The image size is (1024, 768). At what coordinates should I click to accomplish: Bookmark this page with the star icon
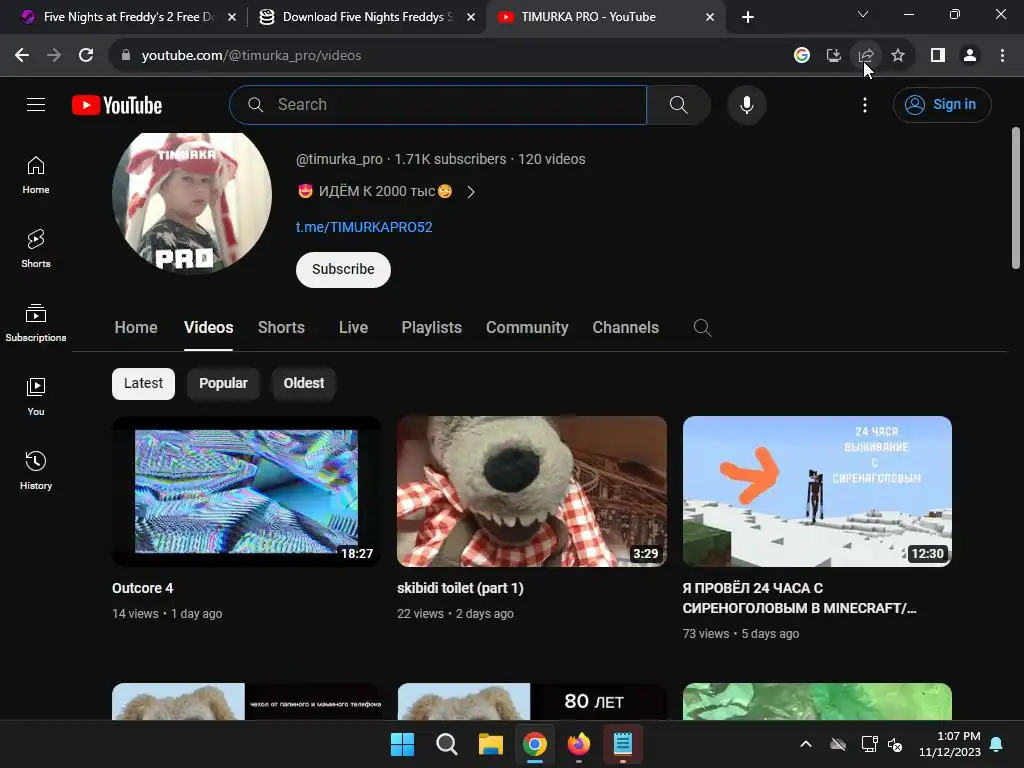[897, 56]
